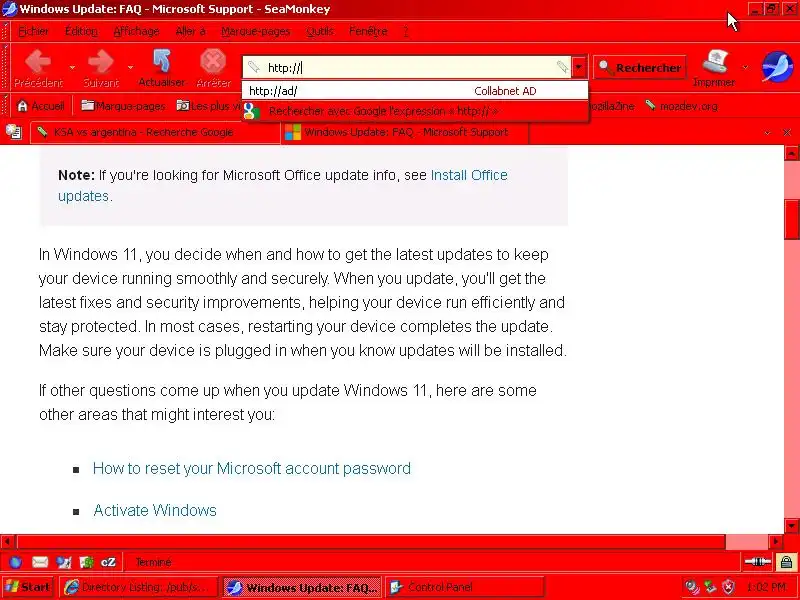
Task: Click the vertical scrollbar thumb
Action: pos(792,219)
